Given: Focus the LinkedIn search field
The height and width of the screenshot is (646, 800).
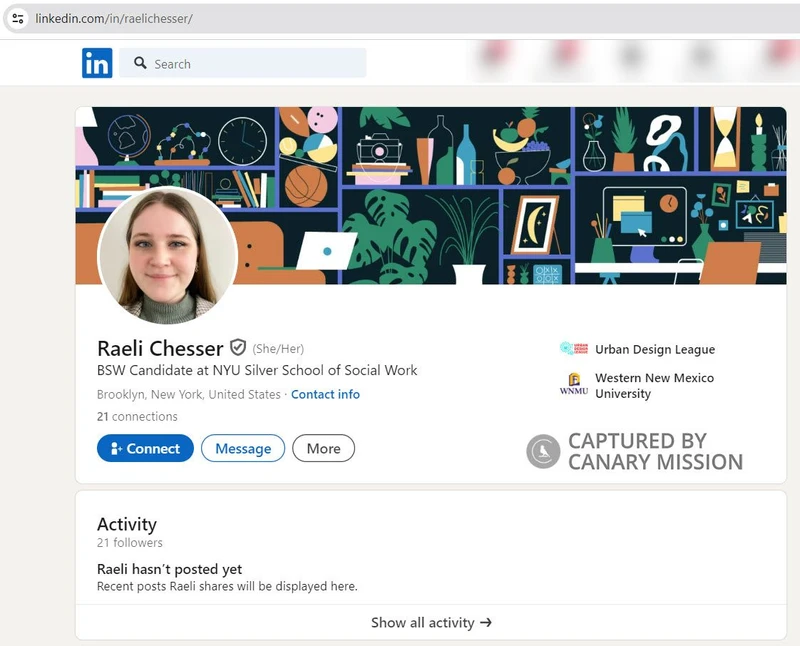Looking at the screenshot, I should coord(243,63).
